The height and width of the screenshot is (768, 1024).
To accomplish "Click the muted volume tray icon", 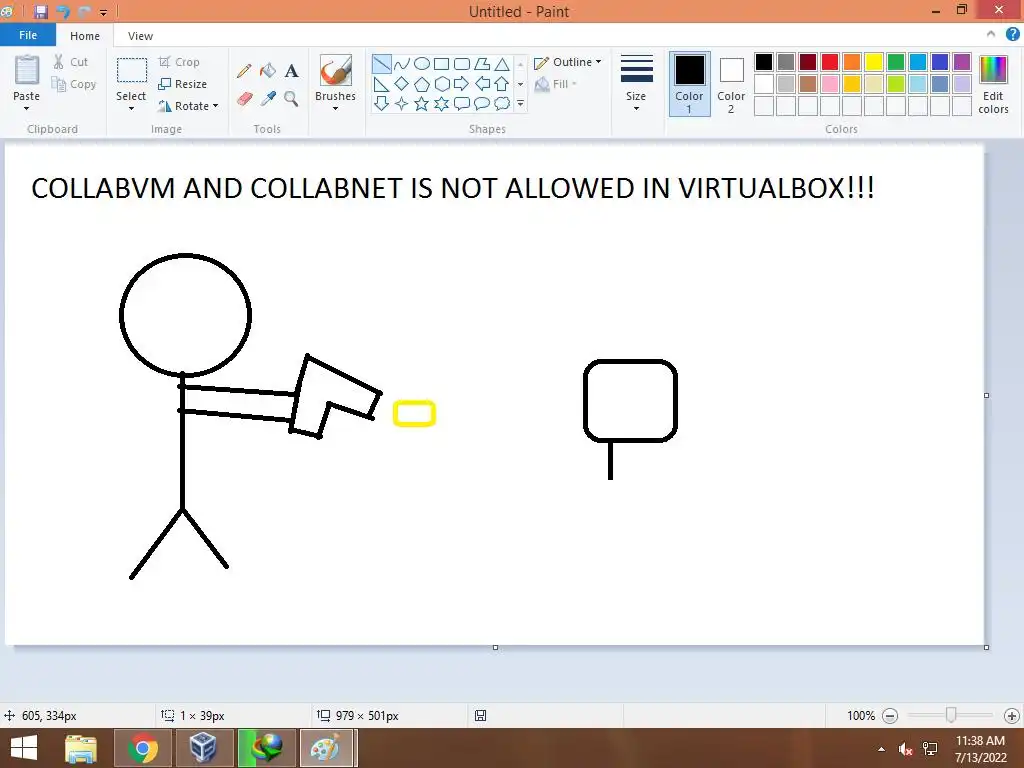I will click(x=905, y=749).
